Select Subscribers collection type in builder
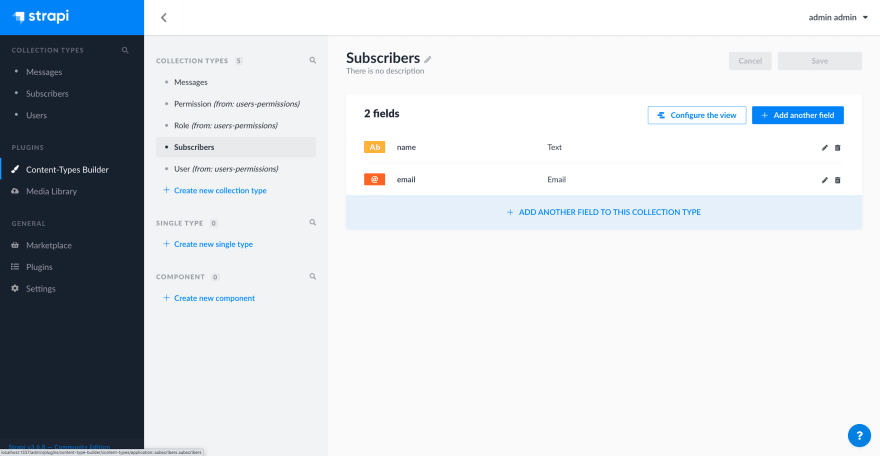The image size is (880, 456). pos(236,147)
